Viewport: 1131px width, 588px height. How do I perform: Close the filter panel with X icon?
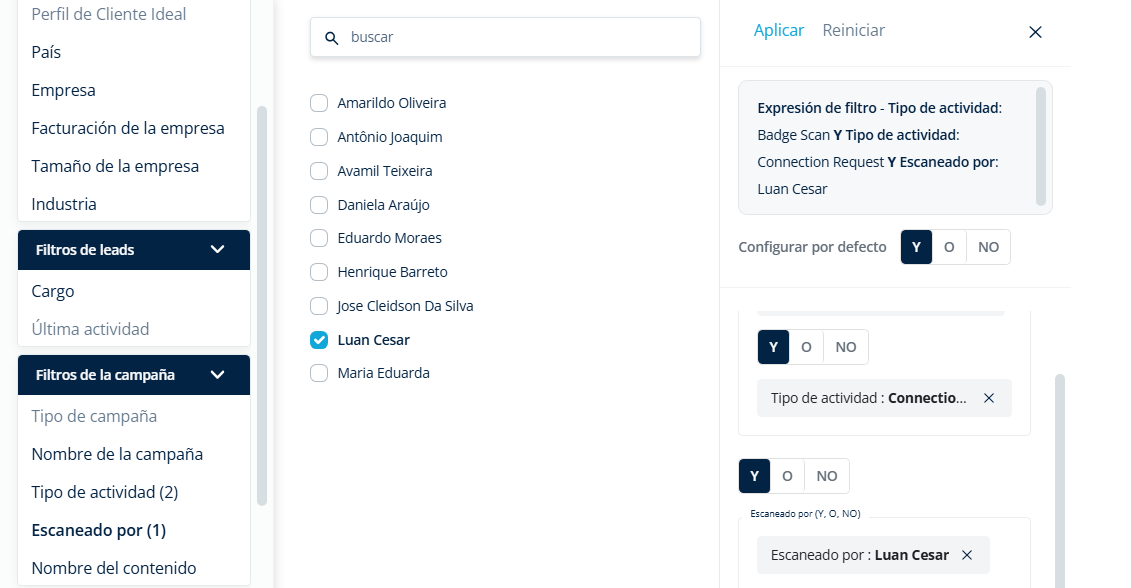1035,32
